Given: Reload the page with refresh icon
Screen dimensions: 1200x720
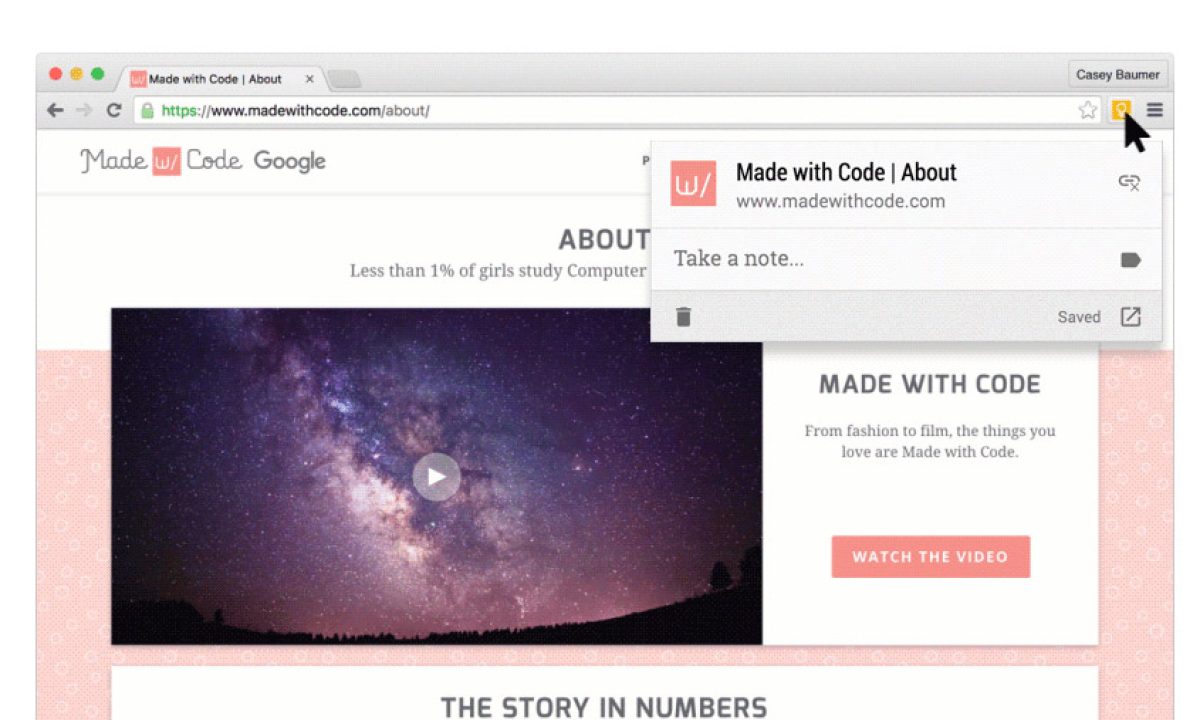Looking at the screenshot, I should (x=114, y=110).
